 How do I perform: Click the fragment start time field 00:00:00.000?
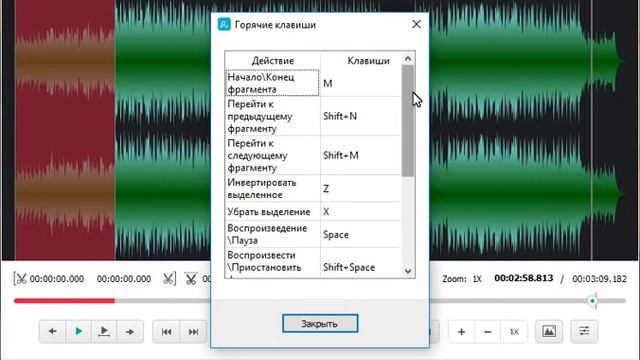pos(57,279)
